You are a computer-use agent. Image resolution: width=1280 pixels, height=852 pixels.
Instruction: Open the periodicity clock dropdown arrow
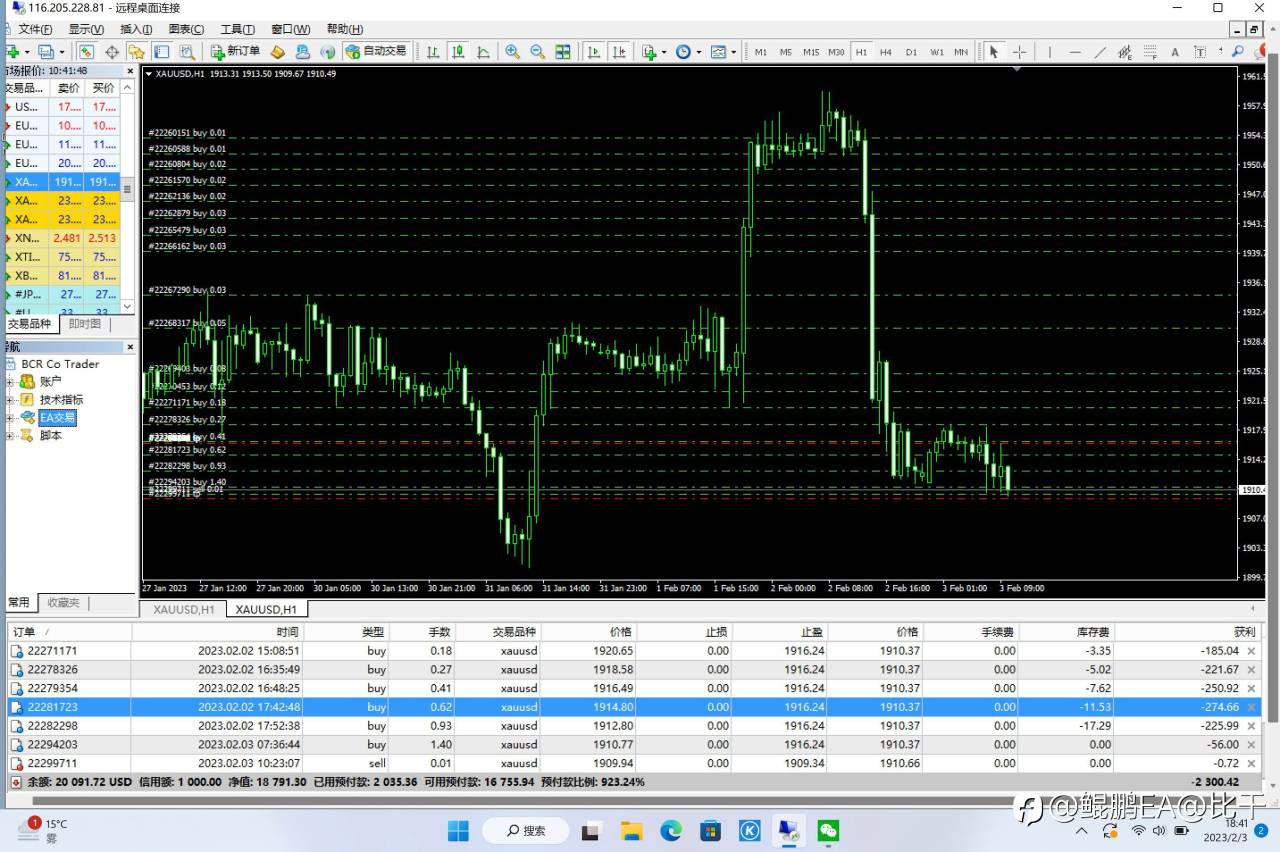[x=698, y=52]
